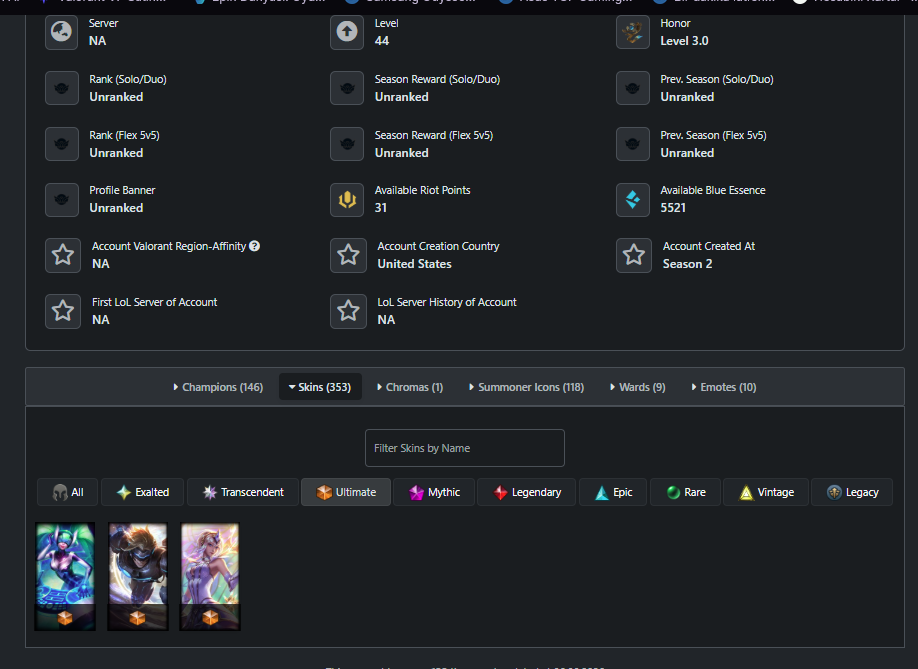The image size is (918, 669).
Task: Click the star icon beside Account Created At
Action: click(x=634, y=255)
